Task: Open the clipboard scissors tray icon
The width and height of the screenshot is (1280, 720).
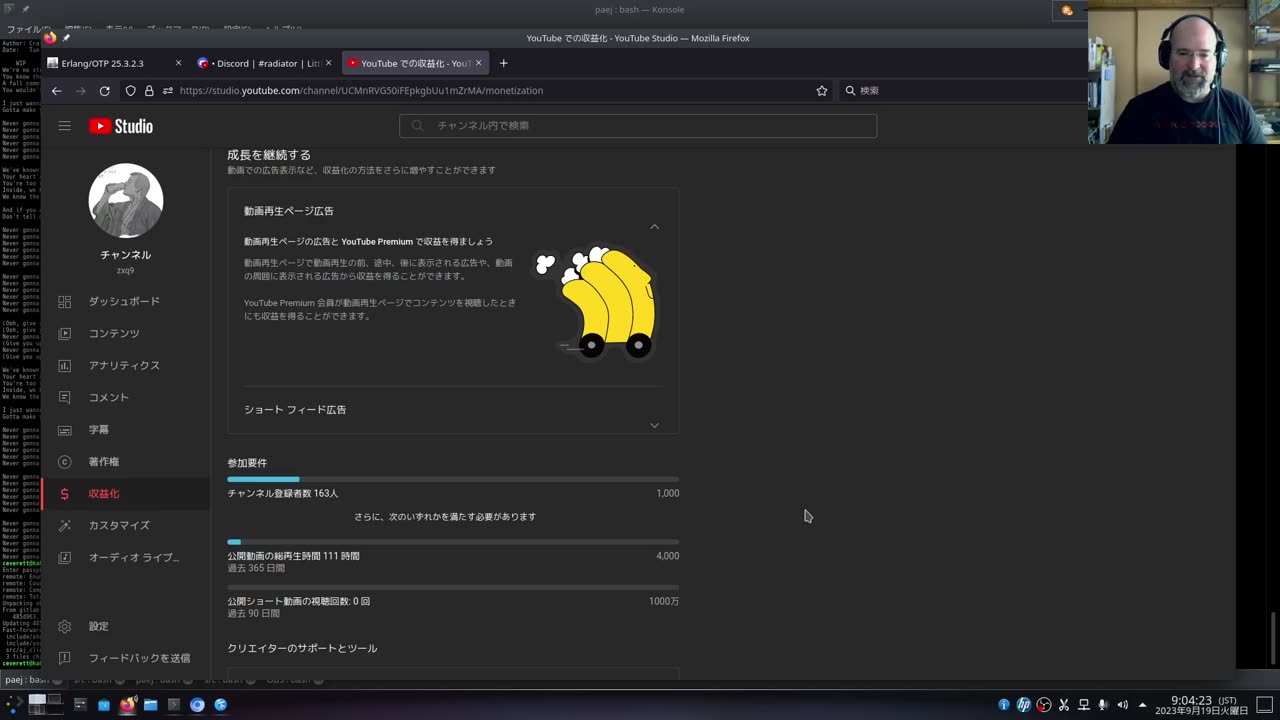Action: tap(1064, 704)
